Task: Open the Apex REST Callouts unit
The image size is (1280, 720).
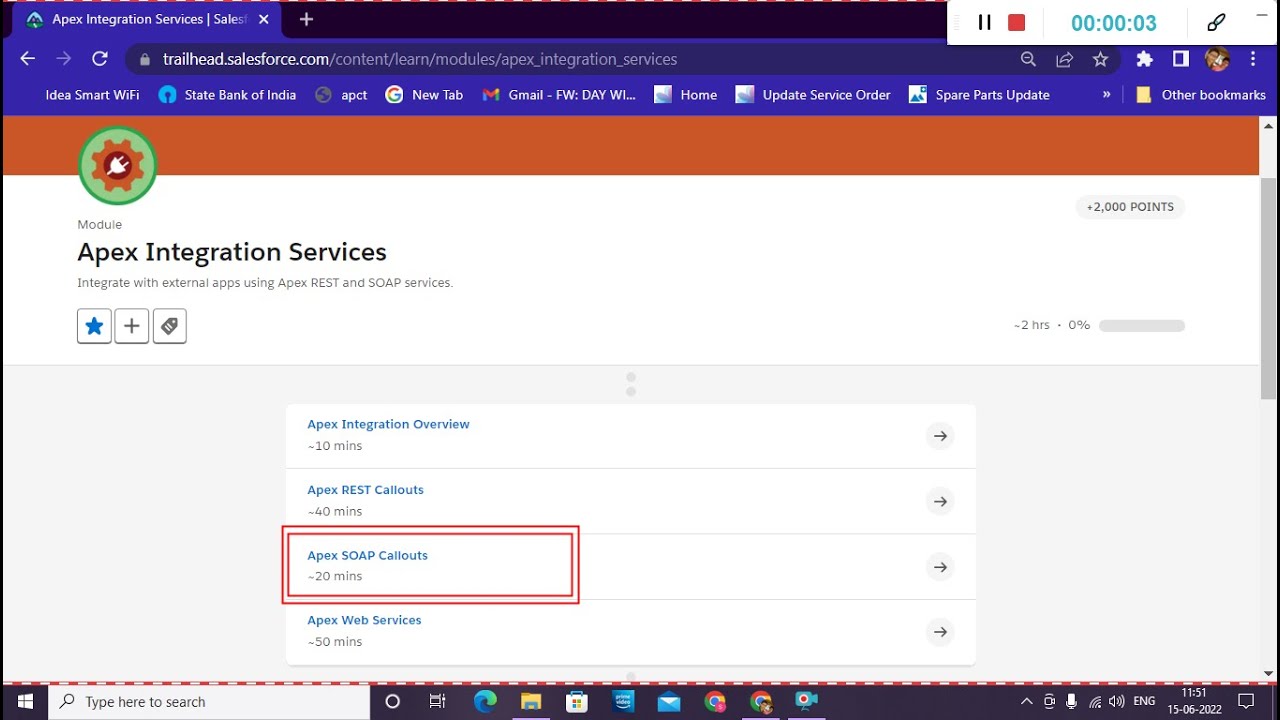Action: [365, 490]
